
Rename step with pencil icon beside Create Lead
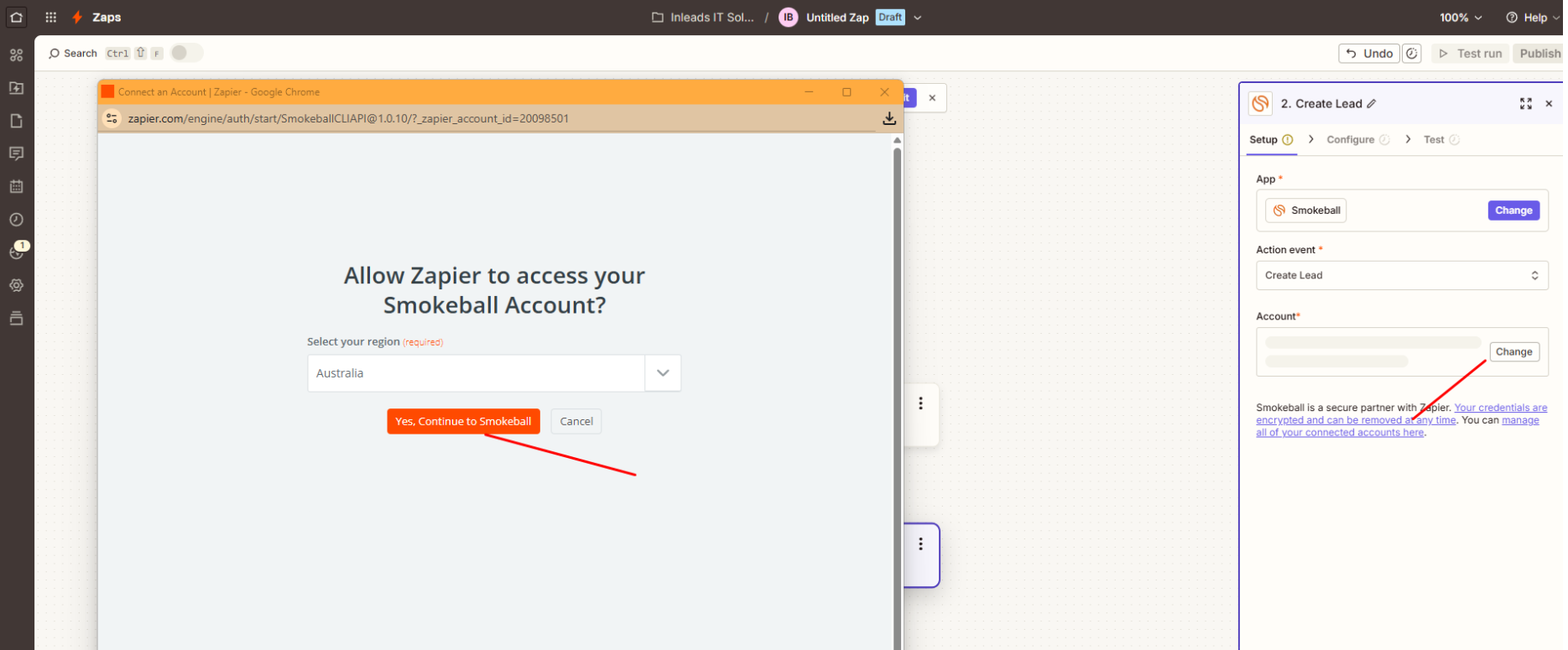point(1372,104)
